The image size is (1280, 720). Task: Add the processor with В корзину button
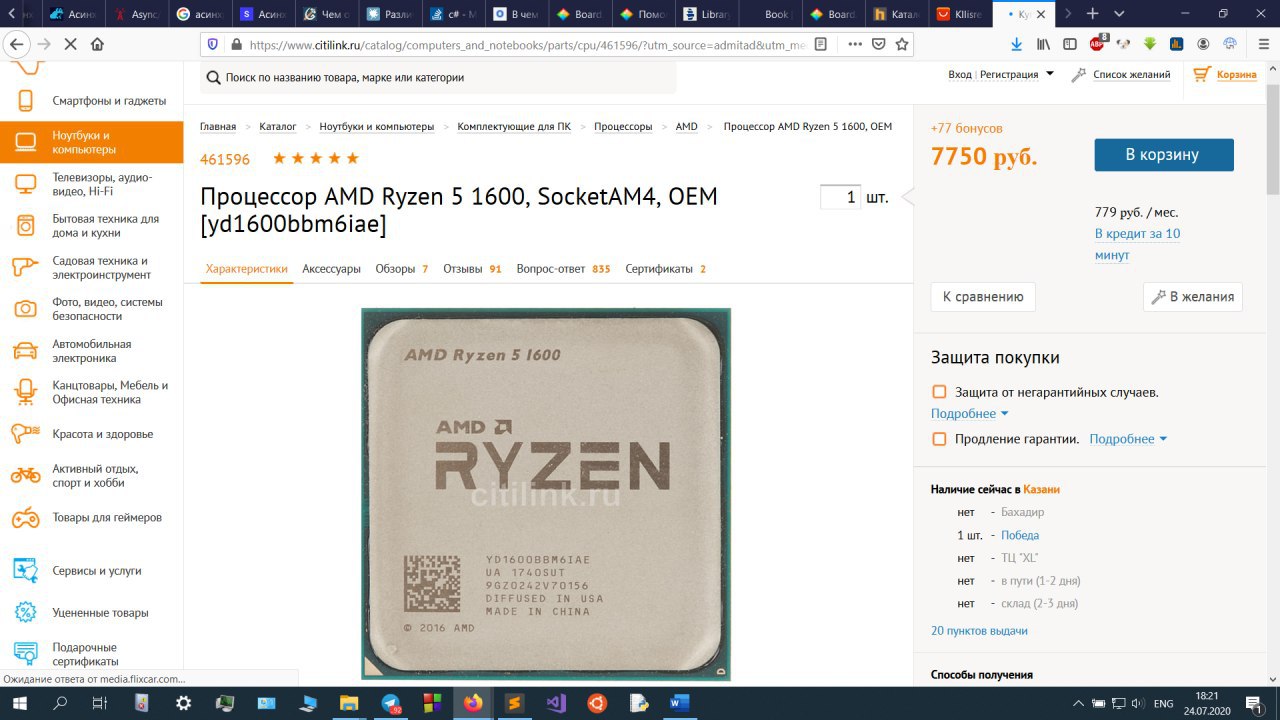(1164, 155)
